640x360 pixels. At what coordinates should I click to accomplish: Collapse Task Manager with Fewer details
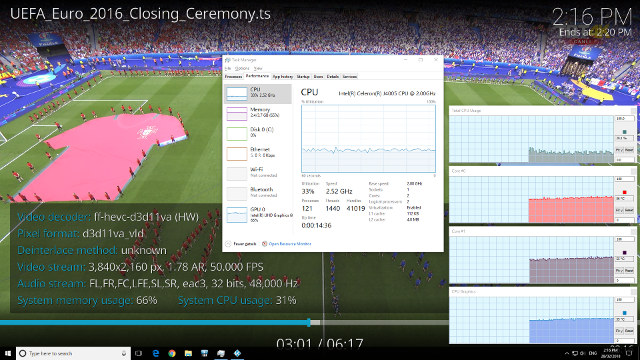(x=241, y=244)
